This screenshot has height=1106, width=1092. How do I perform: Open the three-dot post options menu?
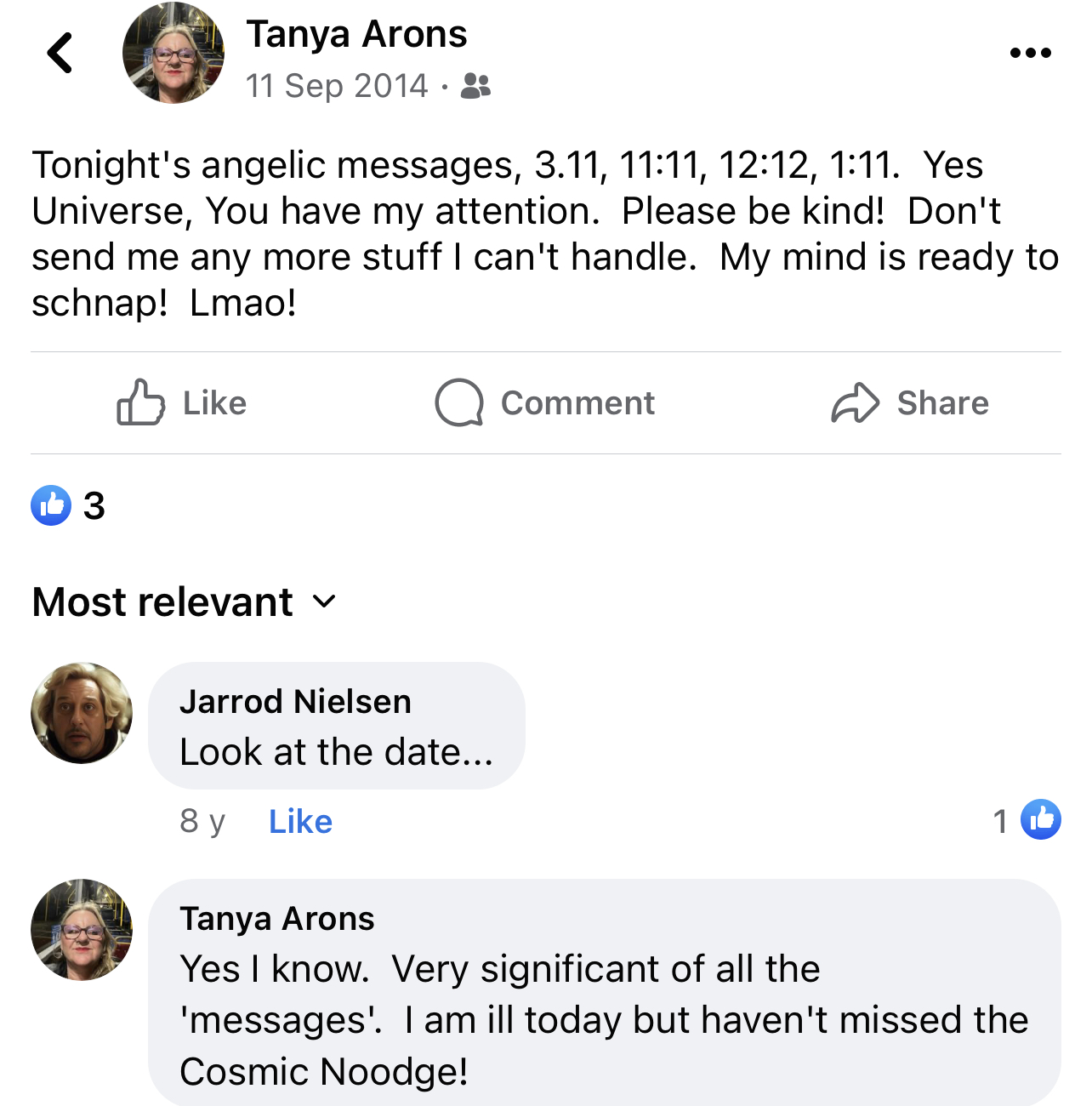pos(1030,53)
